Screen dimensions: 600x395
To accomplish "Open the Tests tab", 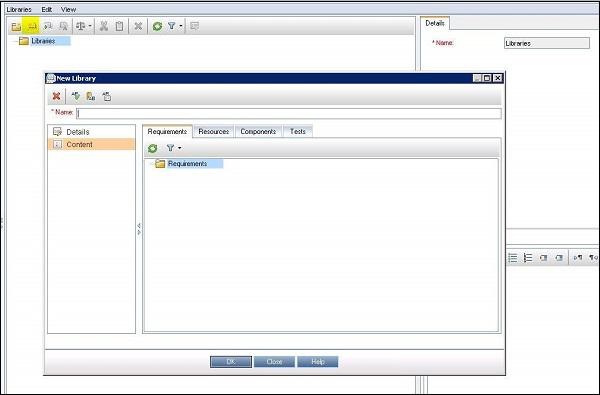I will tap(298, 131).
